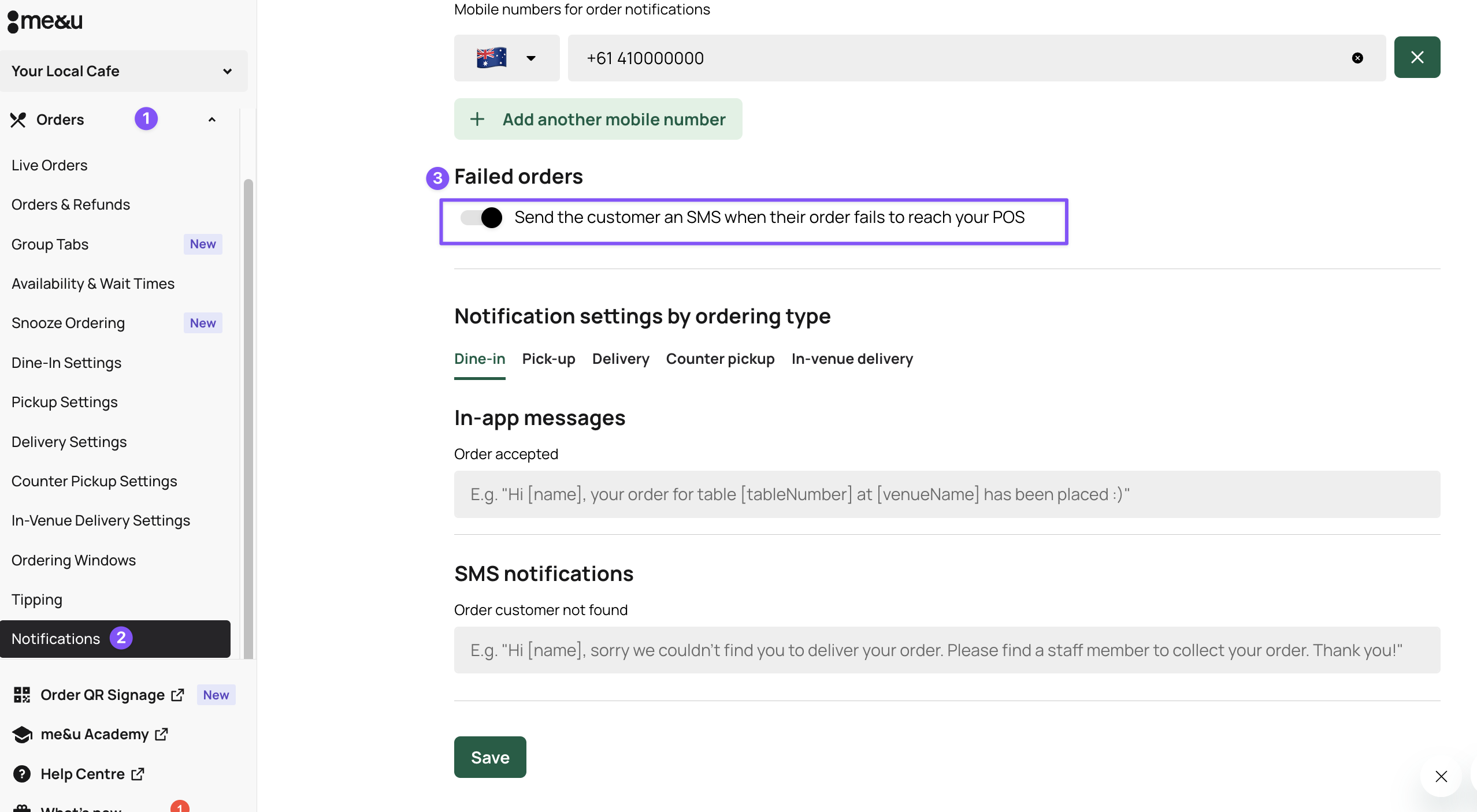Screen dimensions: 1477x812
Task: Click the Order accepted message field
Action: [947, 494]
